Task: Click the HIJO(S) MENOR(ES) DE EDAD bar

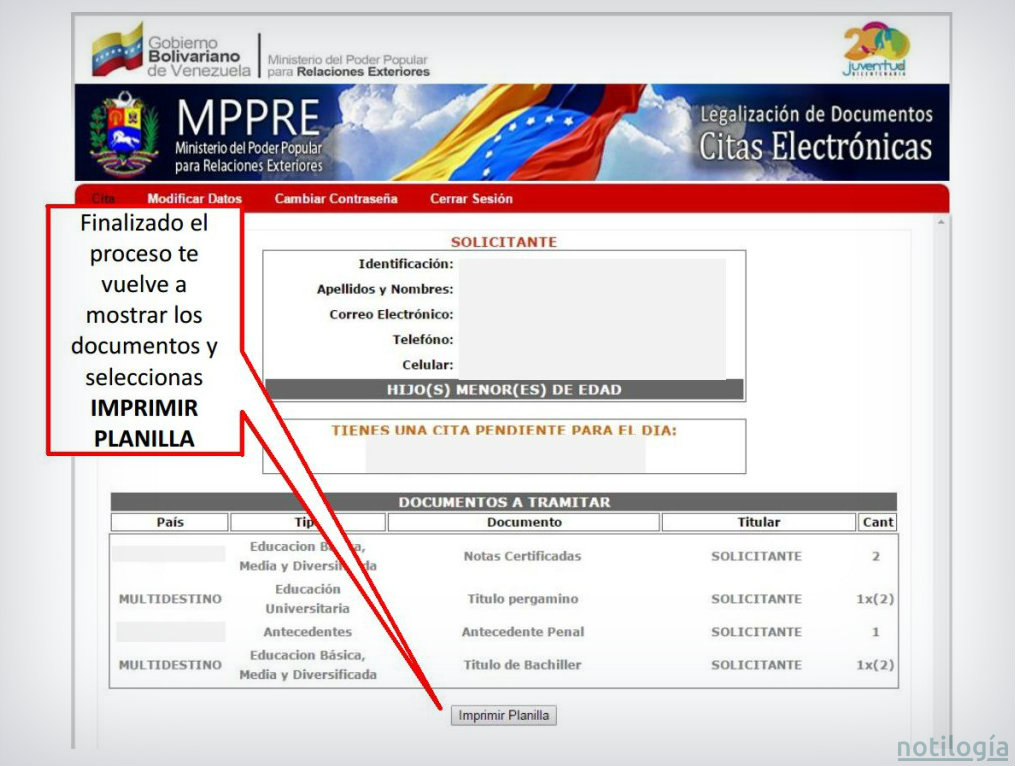Action: point(504,390)
